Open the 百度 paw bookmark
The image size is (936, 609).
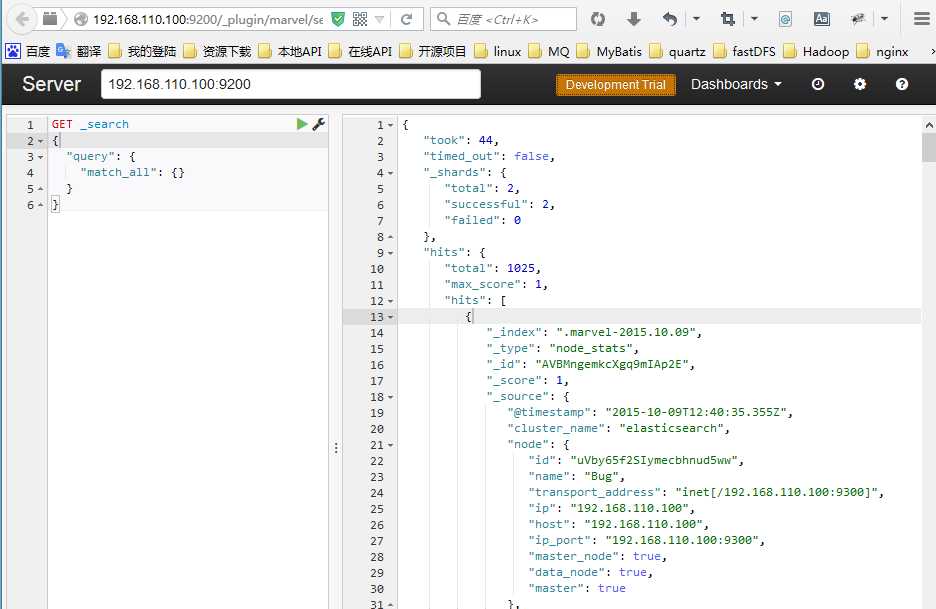[27, 51]
